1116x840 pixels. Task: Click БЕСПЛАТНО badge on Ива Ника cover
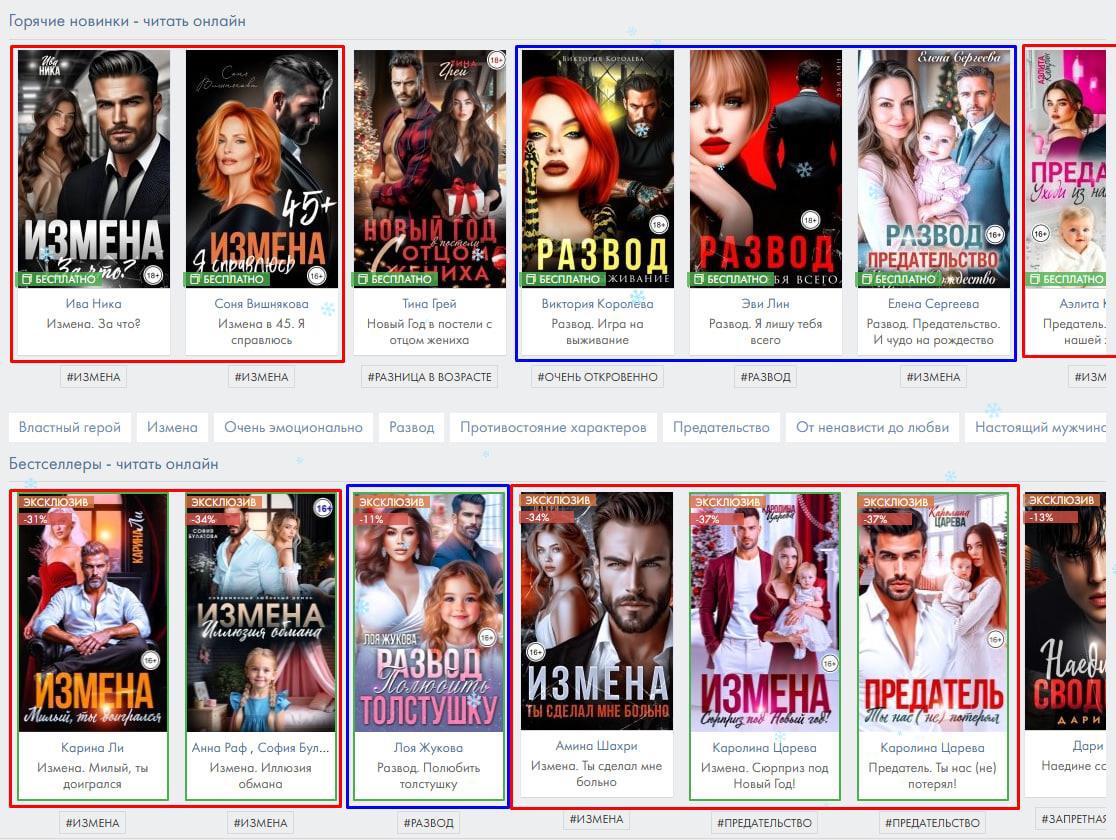pos(58,279)
